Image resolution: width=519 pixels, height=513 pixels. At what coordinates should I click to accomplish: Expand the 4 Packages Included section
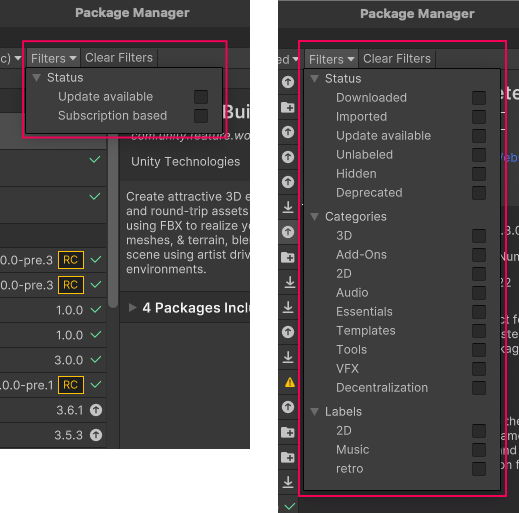pyautogui.click(x=133, y=307)
